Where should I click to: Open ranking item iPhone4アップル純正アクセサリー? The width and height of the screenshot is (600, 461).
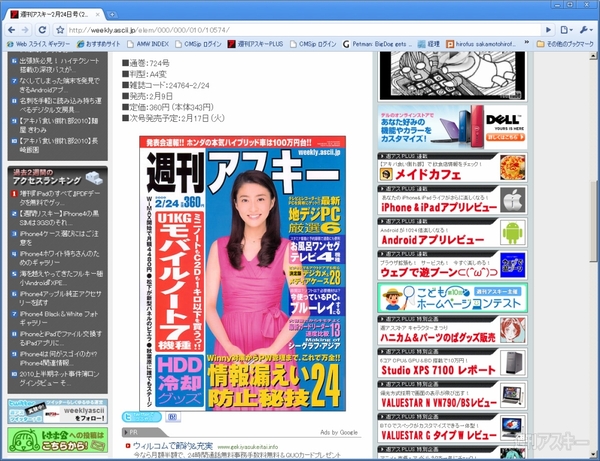(60, 298)
